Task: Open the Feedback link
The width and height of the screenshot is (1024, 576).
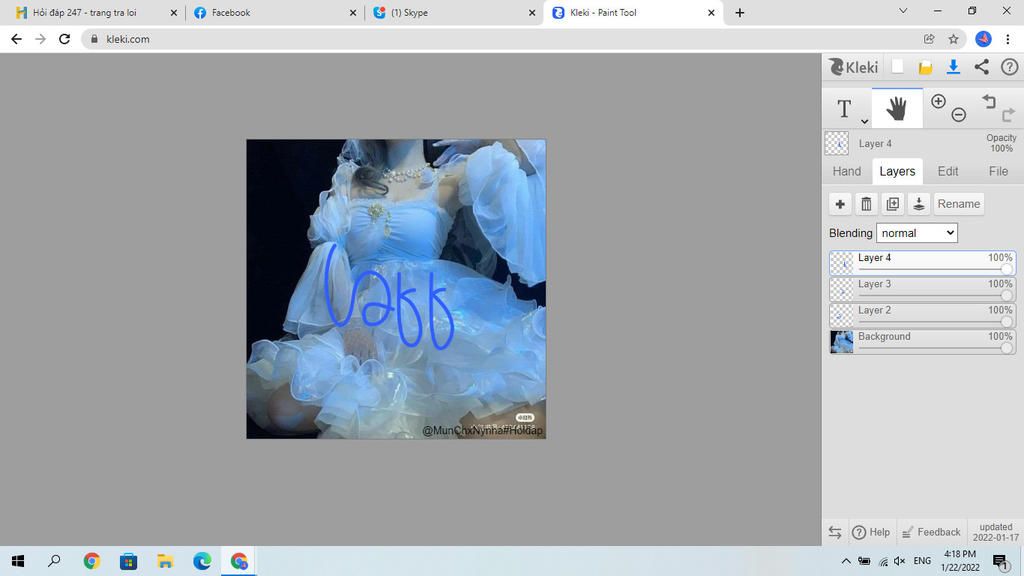Action: click(x=931, y=532)
